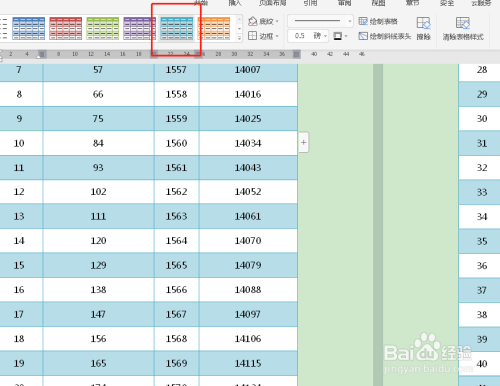Image resolution: width=500 pixels, height=386 pixels.
Task: Apply the blue table style thumbnail
Action: [x=29, y=29]
